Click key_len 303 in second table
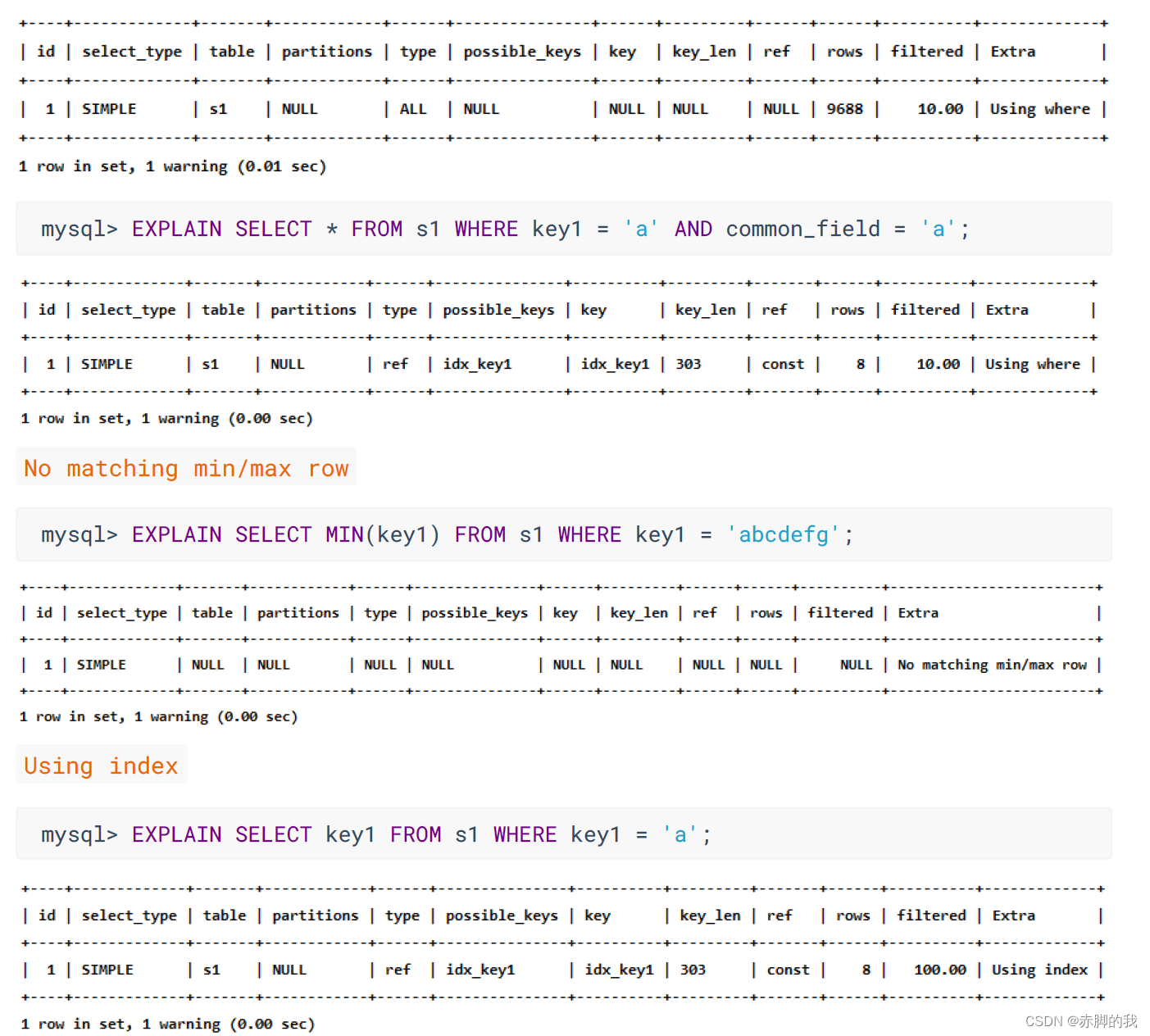 (x=689, y=364)
